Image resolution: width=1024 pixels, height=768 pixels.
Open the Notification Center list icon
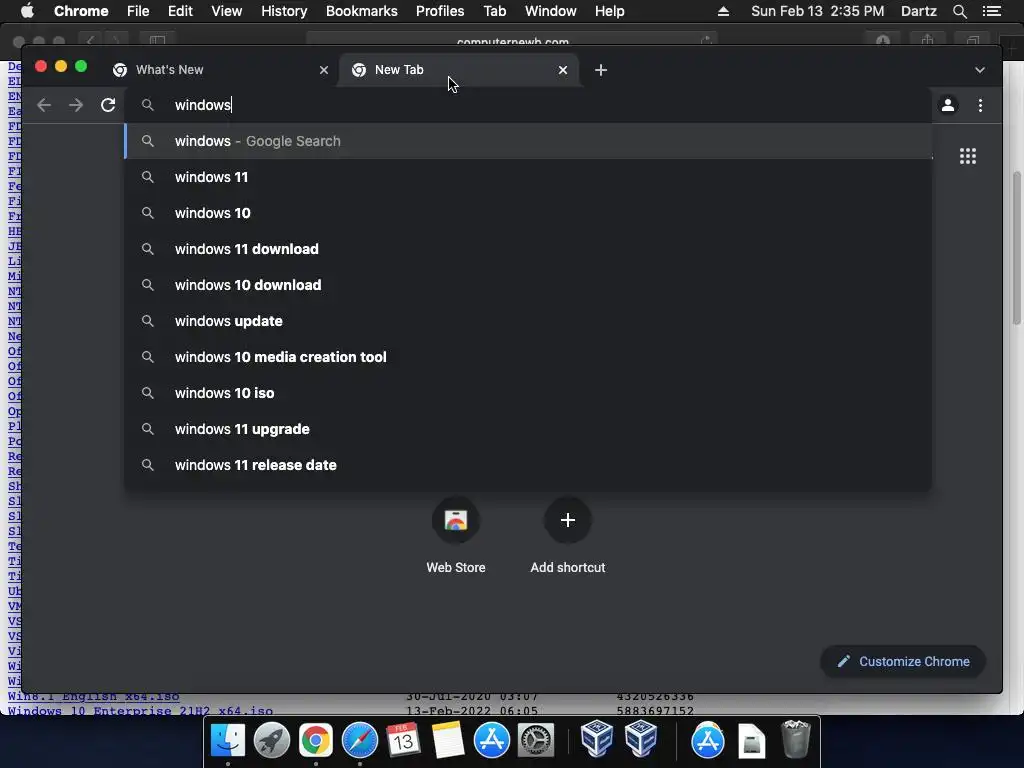(x=991, y=11)
